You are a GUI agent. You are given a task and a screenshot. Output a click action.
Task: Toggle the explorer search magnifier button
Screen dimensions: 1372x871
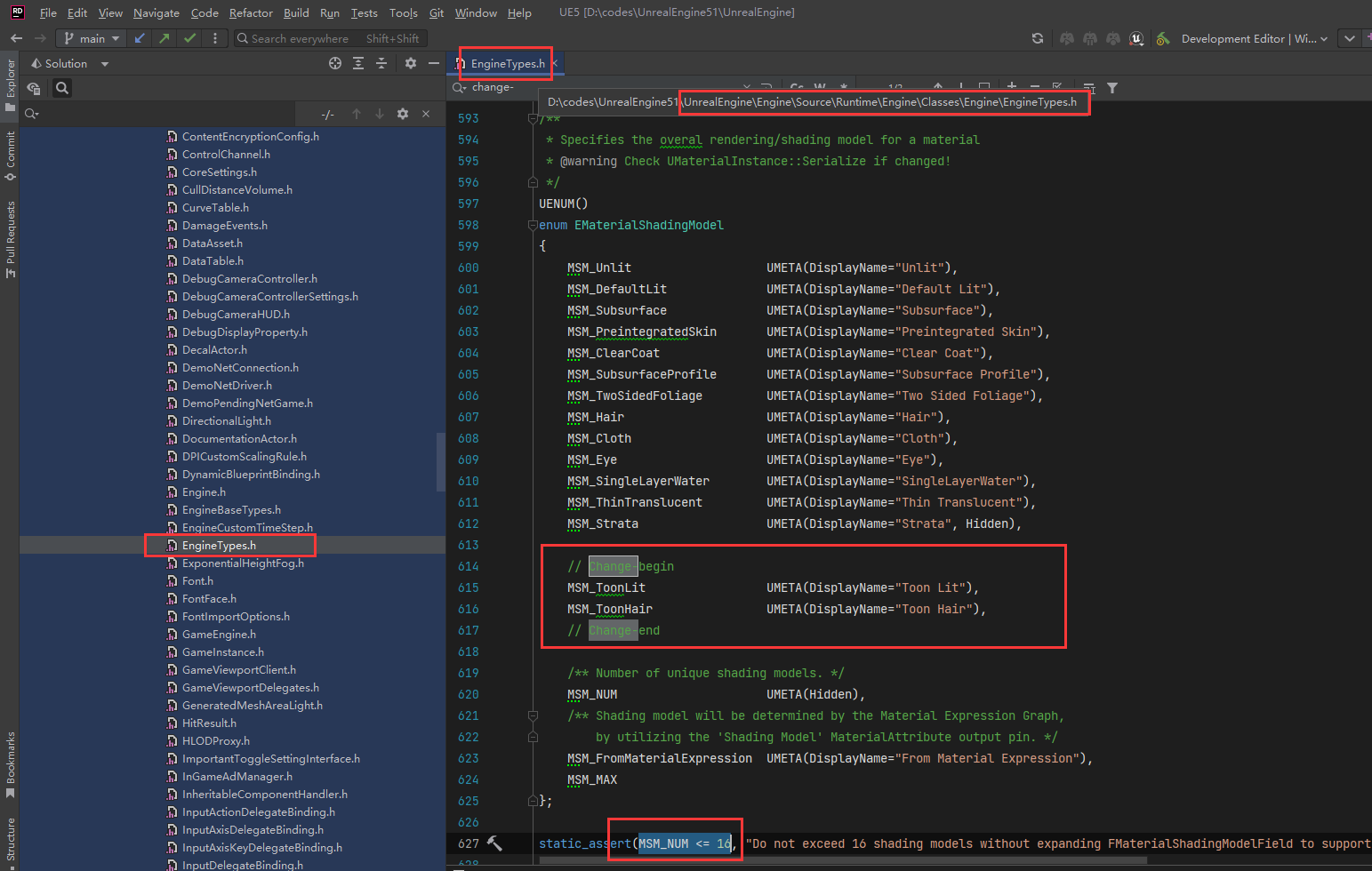pos(61,88)
